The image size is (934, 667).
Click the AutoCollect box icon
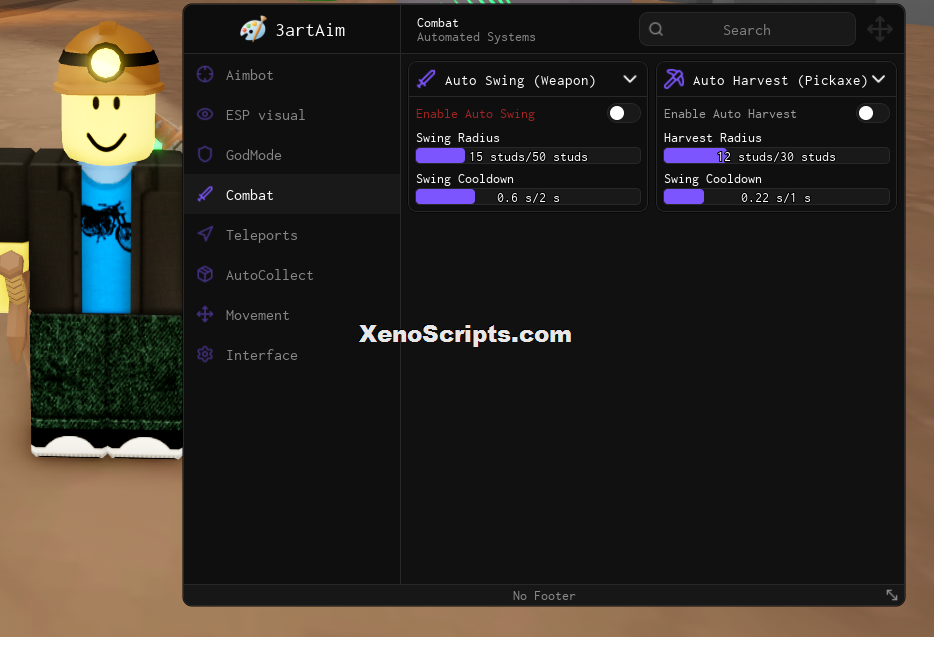(205, 274)
